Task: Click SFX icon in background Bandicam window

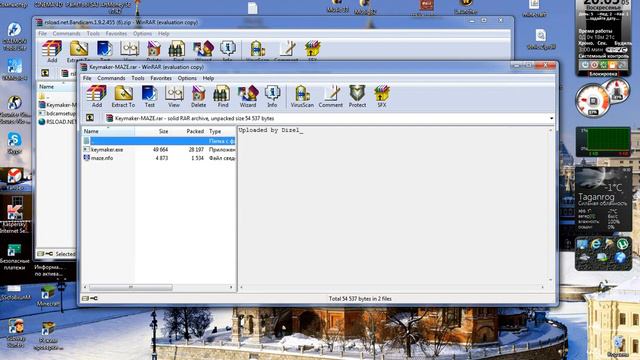Action: (x=312, y=51)
